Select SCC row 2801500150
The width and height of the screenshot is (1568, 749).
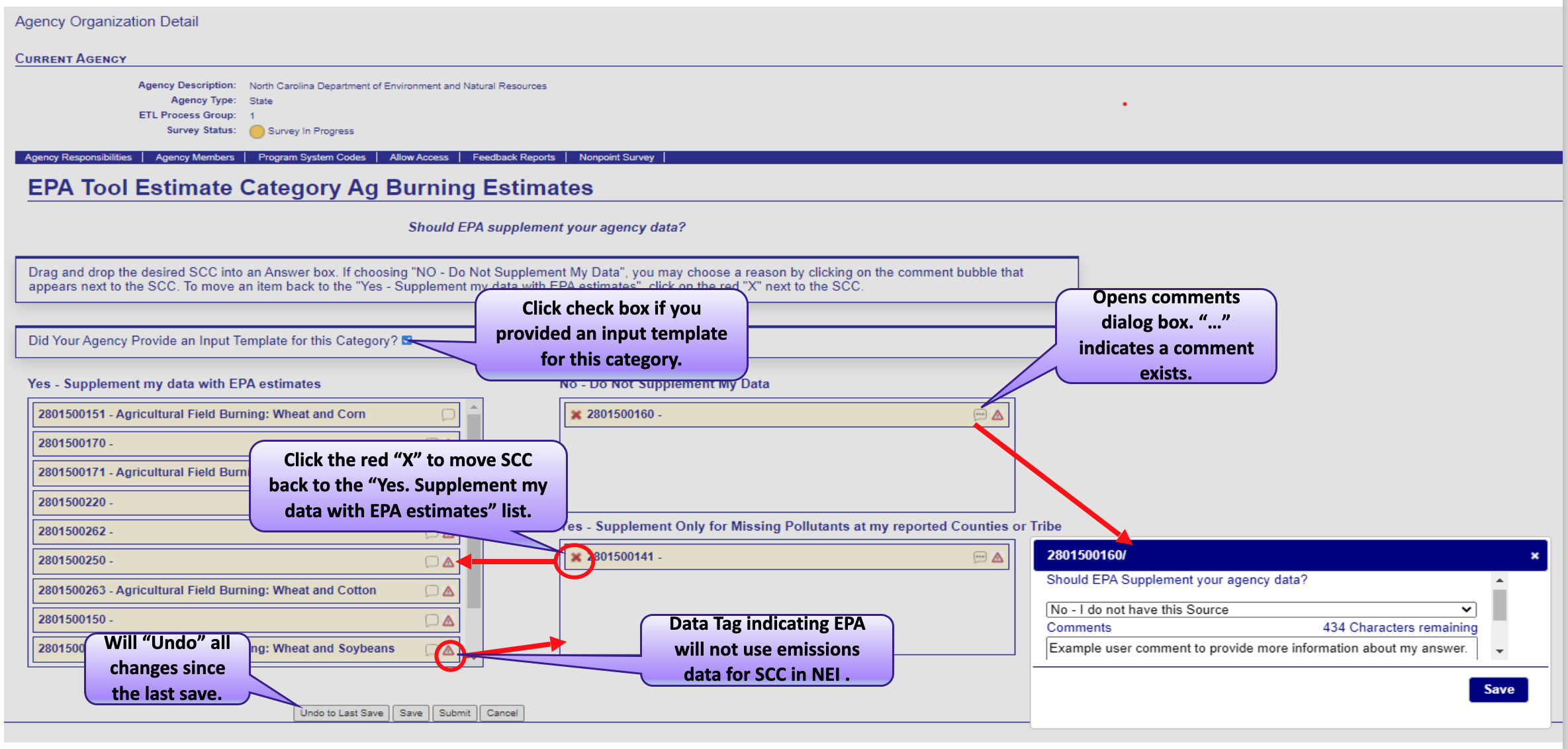pyautogui.click(x=246, y=620)
